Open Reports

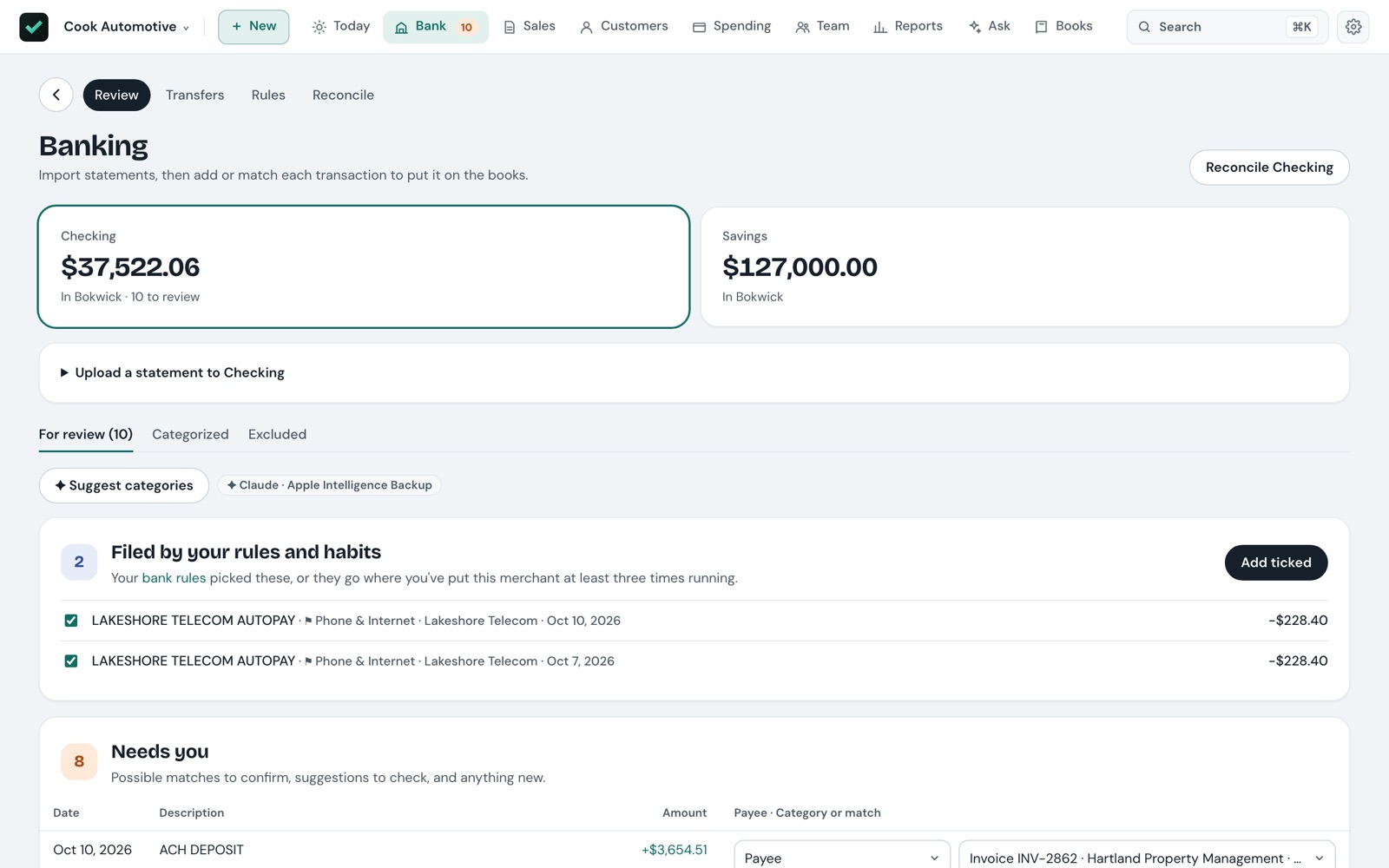pyautogui.click(x=908, y=27)
